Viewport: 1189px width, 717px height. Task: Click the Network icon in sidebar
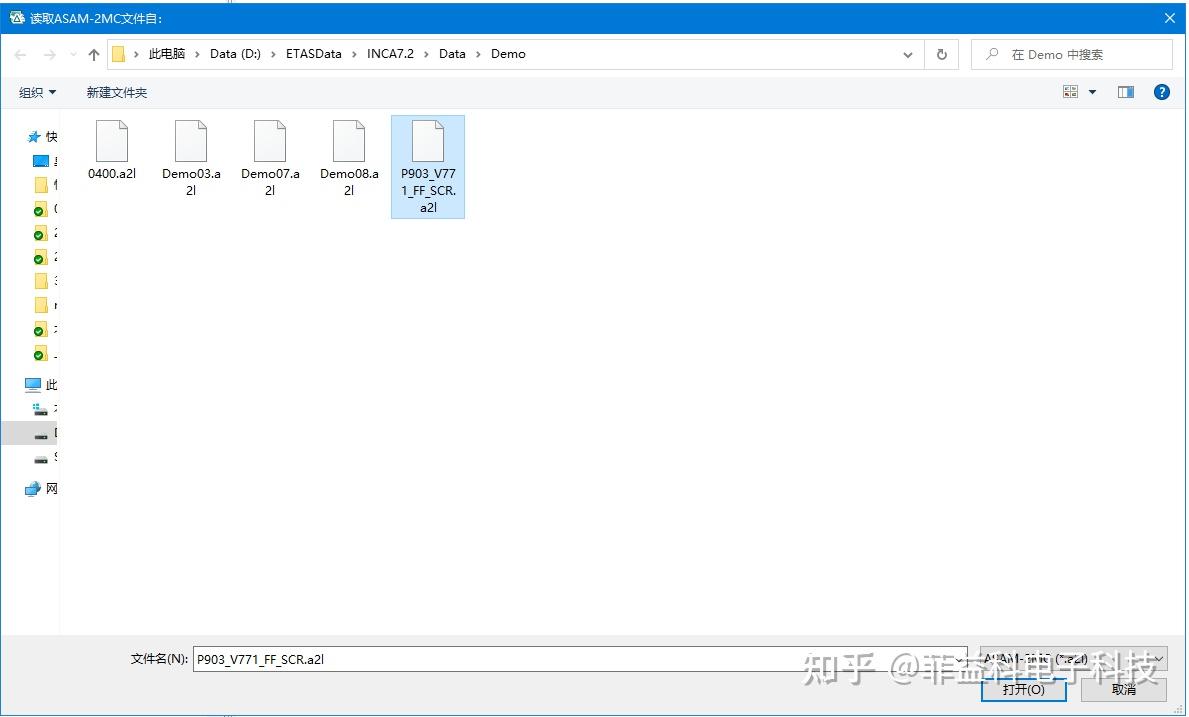pyautogui.click(x=31, y=488)
